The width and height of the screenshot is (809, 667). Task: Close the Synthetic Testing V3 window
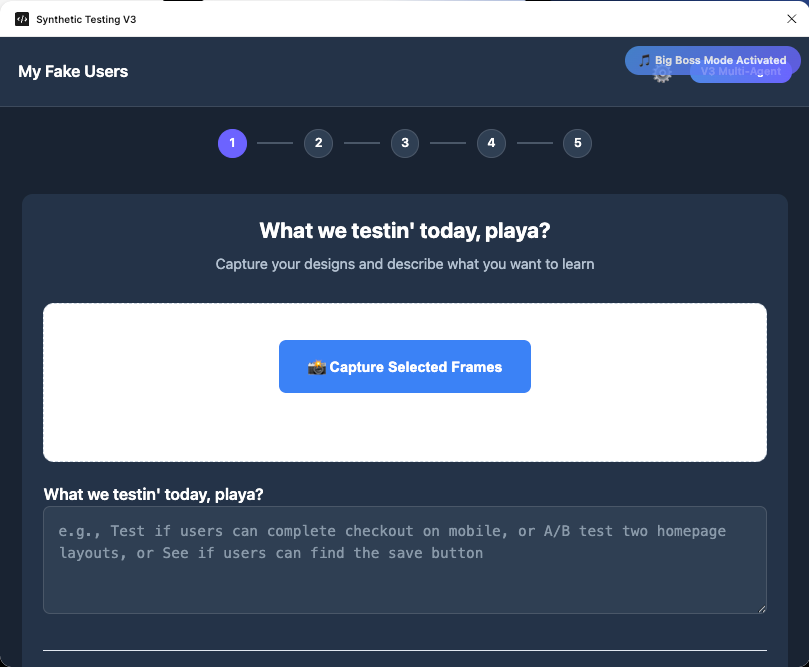(x=792, y=19)
